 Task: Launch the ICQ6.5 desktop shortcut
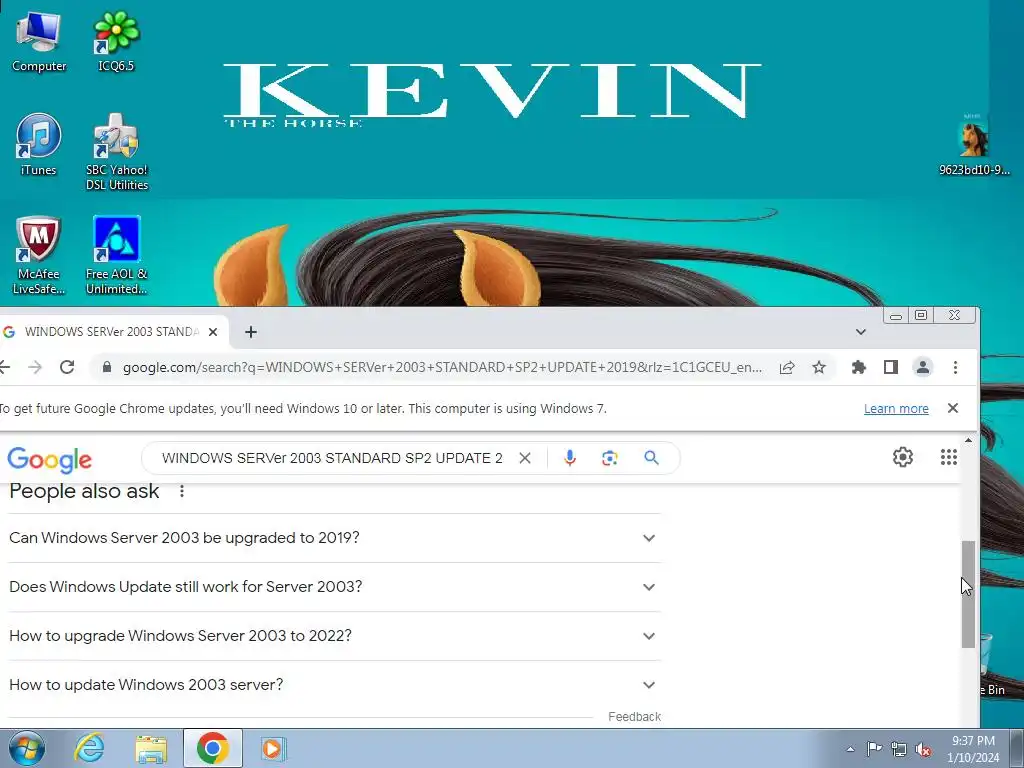pyautogui.click(x=116, y=41)
